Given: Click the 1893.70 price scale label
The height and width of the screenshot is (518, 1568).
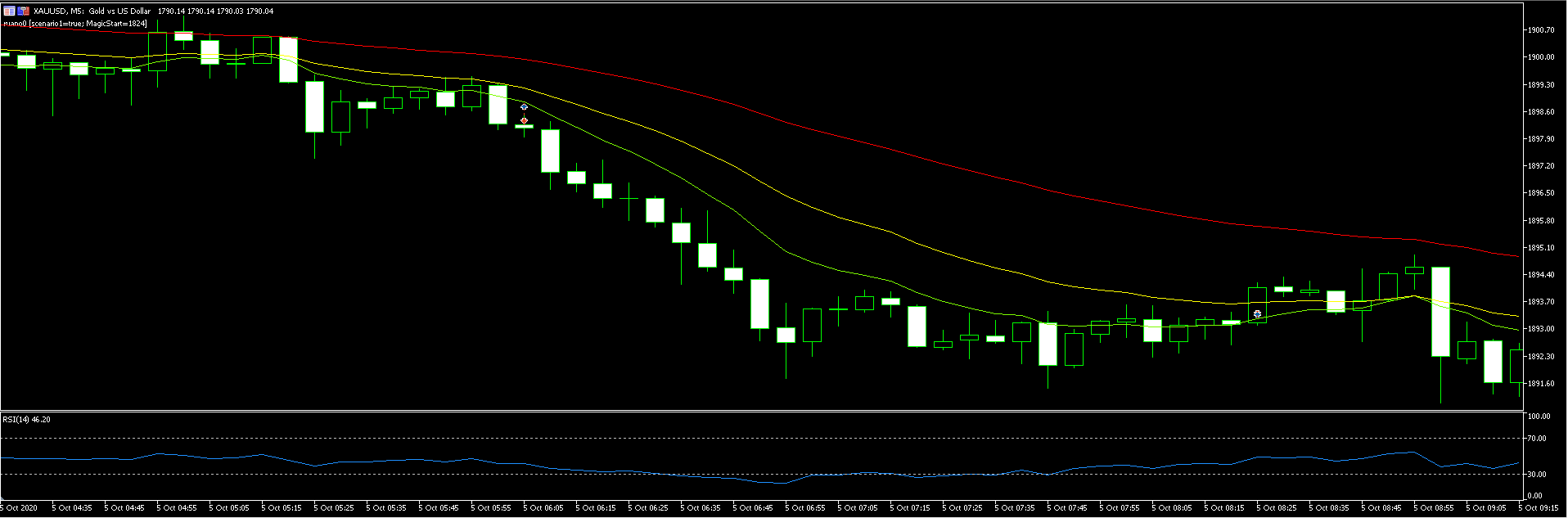Looking at the screenshot, I should pos(1541,302).
